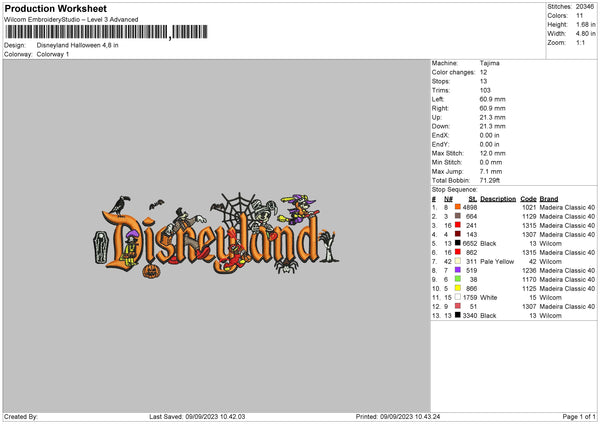Click design name 'Disneyland Halloween 4,8 in'
This screenshot has height=424, width=600.
coord(77,45)
